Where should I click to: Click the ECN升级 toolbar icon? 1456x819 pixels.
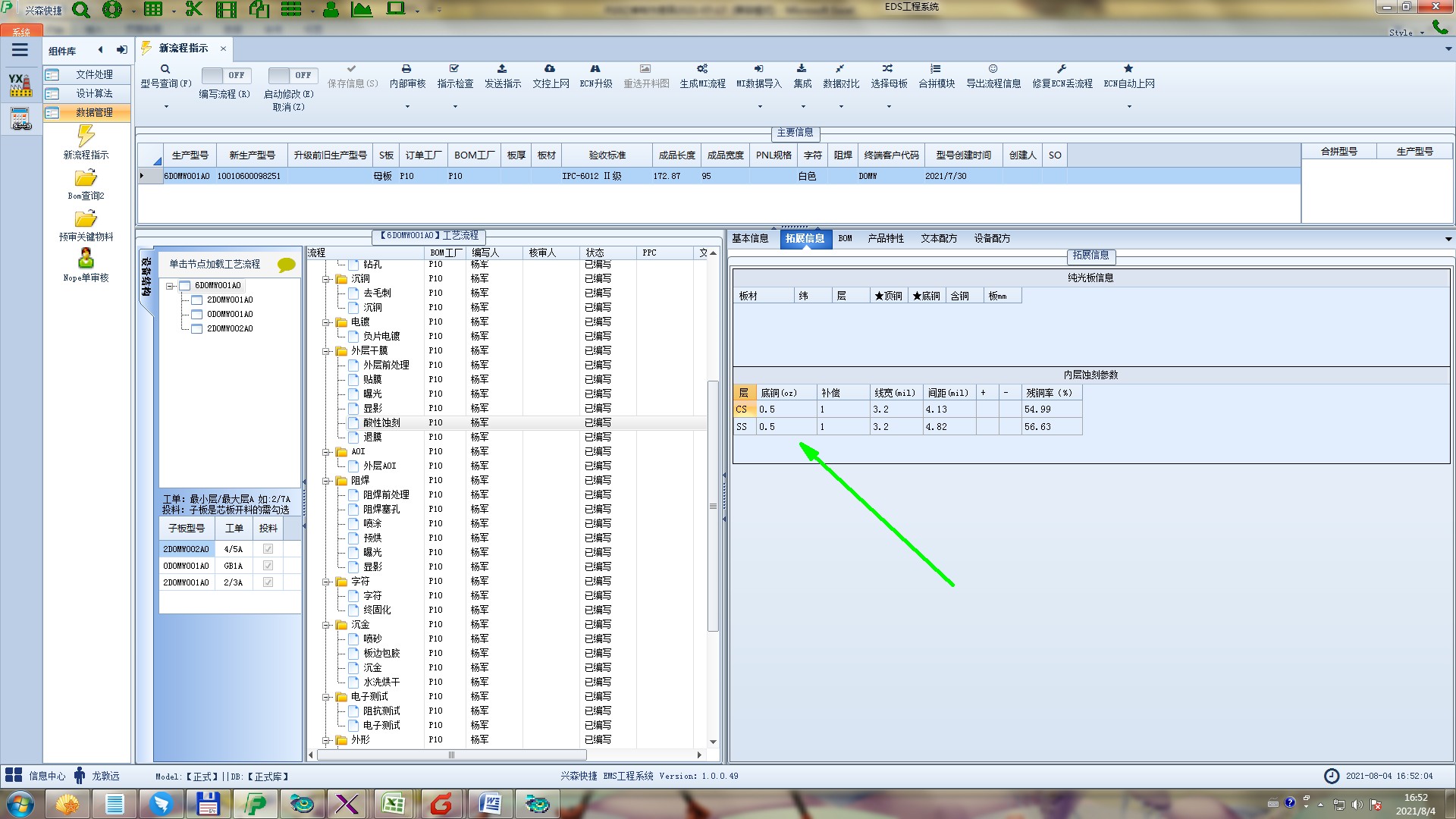(x=595, y=69)
